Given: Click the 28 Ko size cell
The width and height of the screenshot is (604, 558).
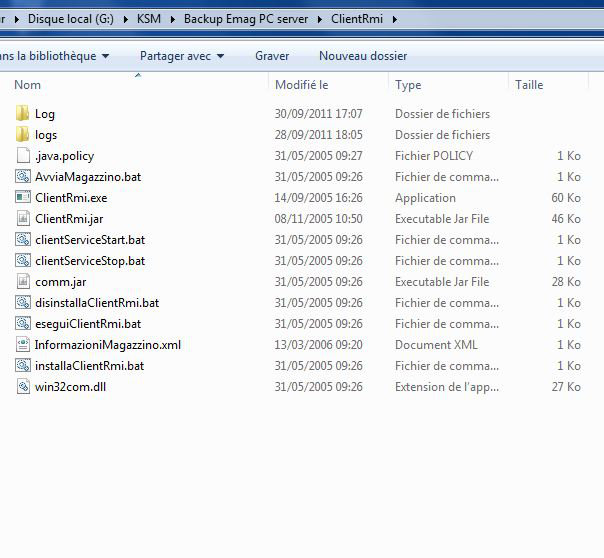Looking at the screenshot, I should pos(566,282).
